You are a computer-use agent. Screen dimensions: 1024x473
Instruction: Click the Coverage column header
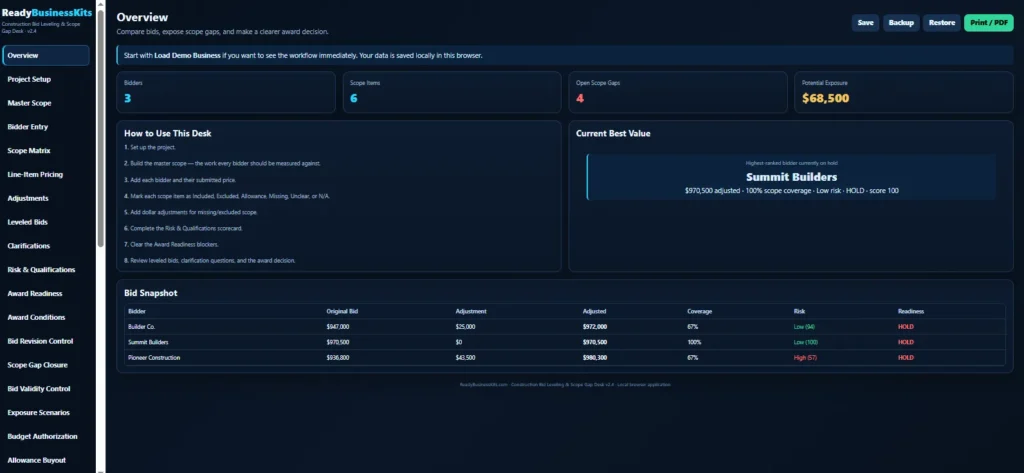pos(699,312)
